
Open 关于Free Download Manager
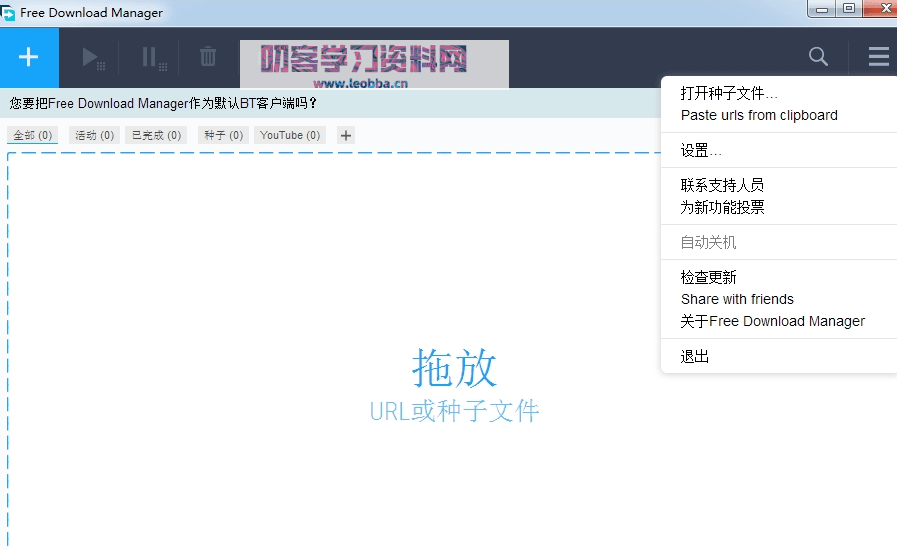pos(772,321)
